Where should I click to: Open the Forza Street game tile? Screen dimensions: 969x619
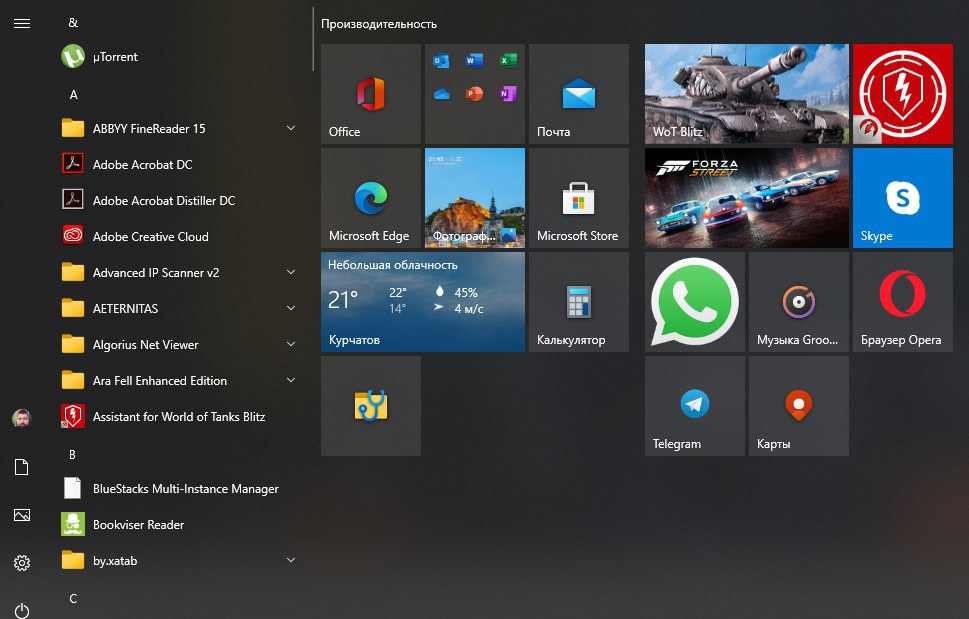pos(747,198)
